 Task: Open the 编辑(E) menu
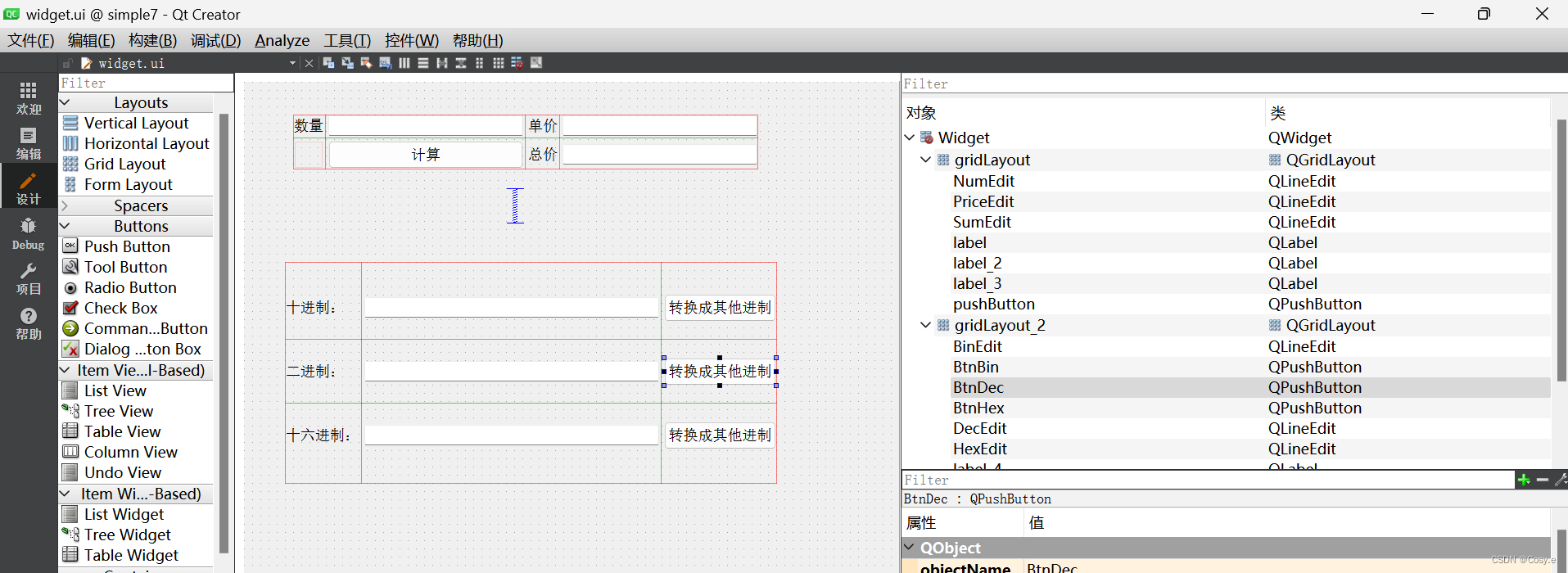pyautogui.click(x=91, y=40)
